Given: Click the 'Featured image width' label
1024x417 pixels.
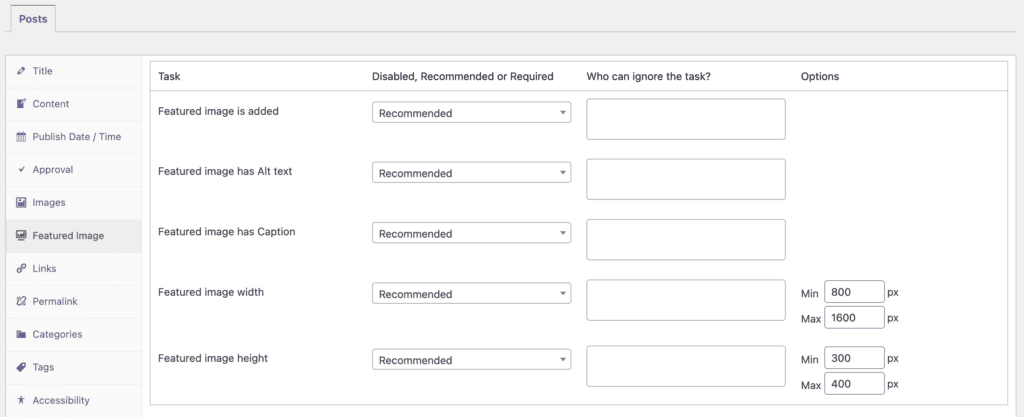Looking at the screenshot, I should 211,292.
